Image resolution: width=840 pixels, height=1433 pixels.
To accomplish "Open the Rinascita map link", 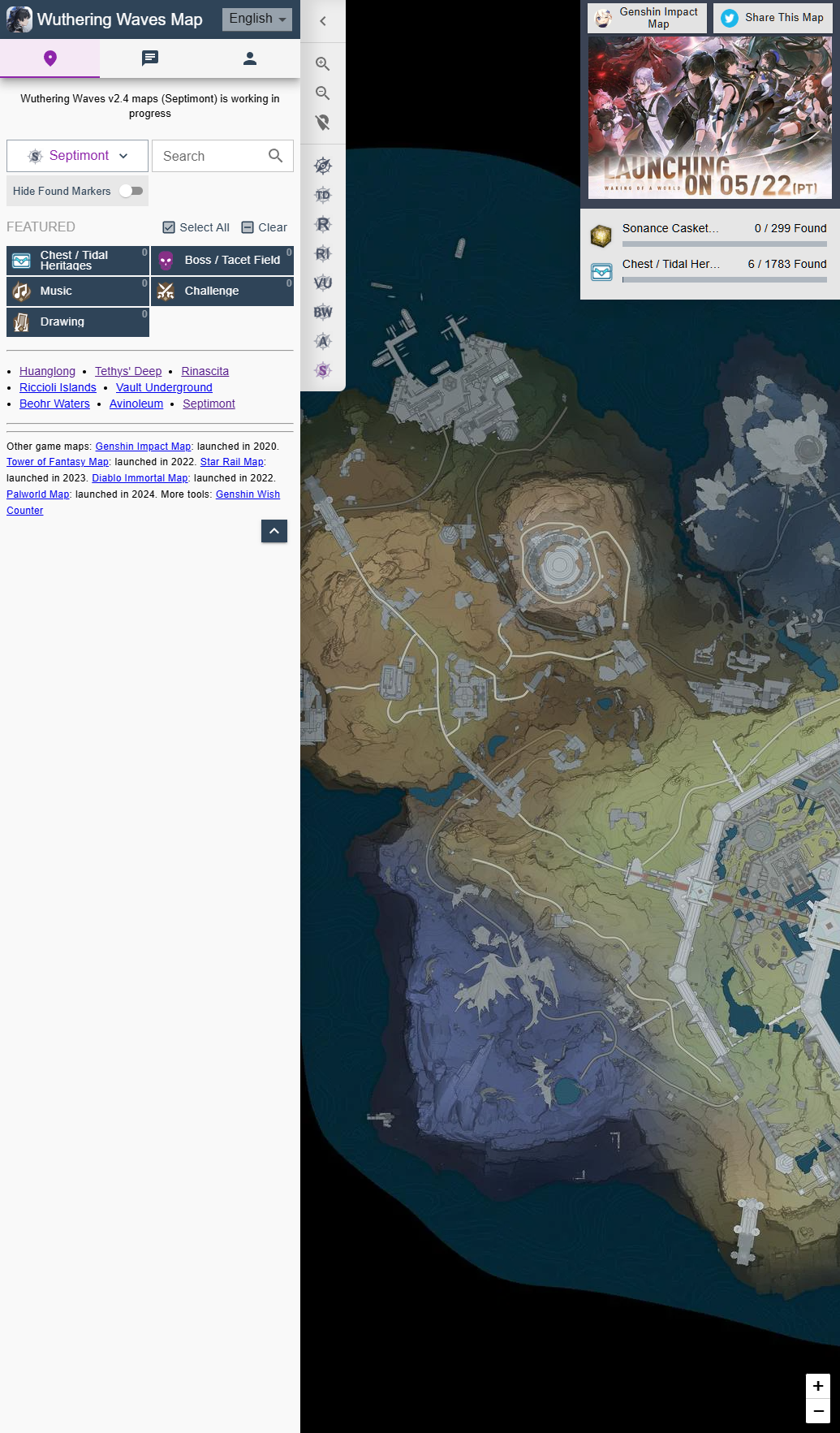I will (x=205, y=371).
